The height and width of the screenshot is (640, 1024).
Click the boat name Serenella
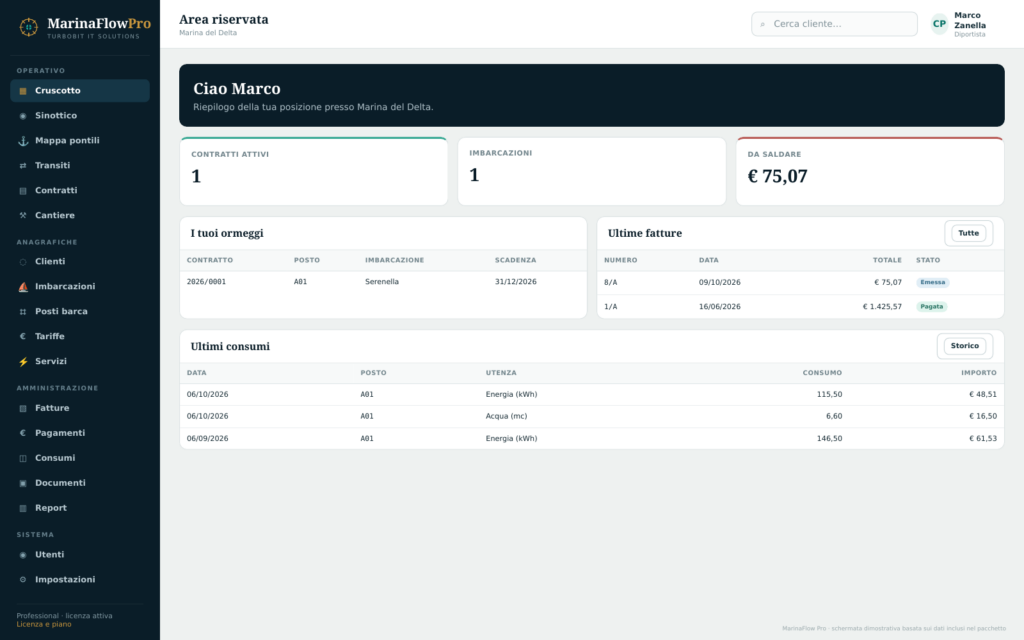pos(382,282)
